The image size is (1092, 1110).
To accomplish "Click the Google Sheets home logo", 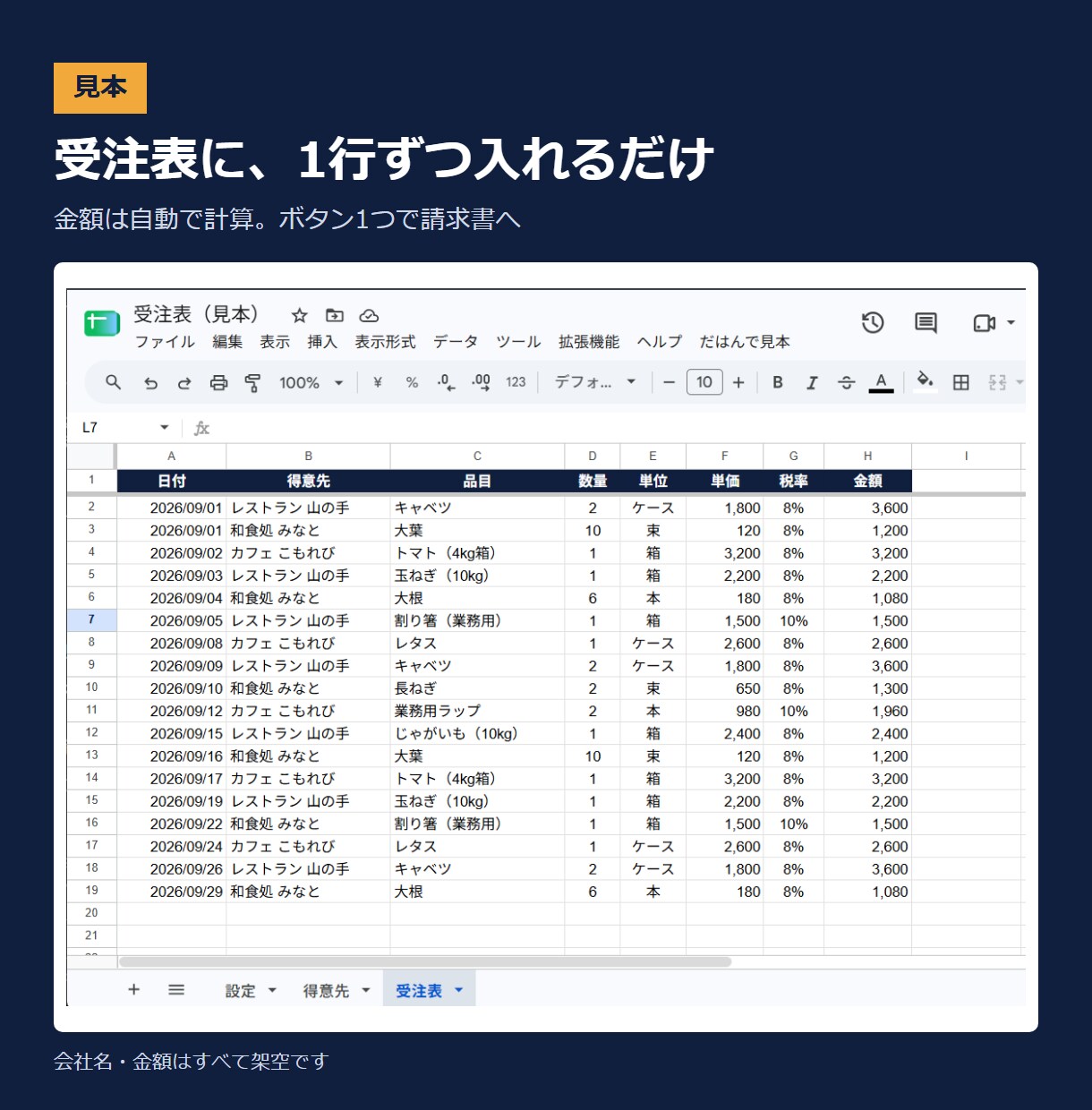I will click(x=101, y=322).
